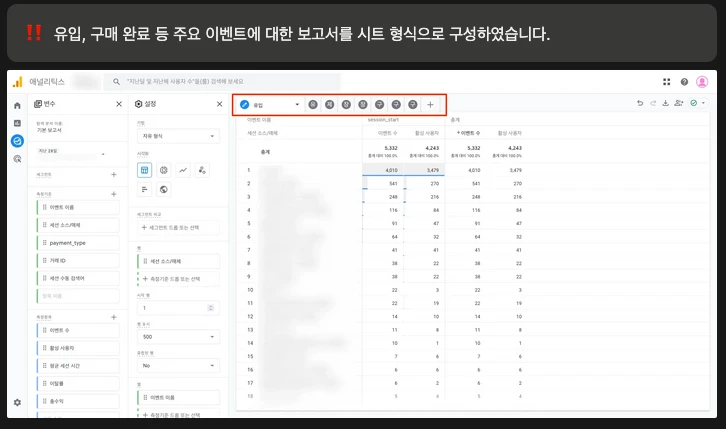726x429 pixels.
Task: Open Advertising icon in the left sidebar
Action: click(x=18, y=159)
